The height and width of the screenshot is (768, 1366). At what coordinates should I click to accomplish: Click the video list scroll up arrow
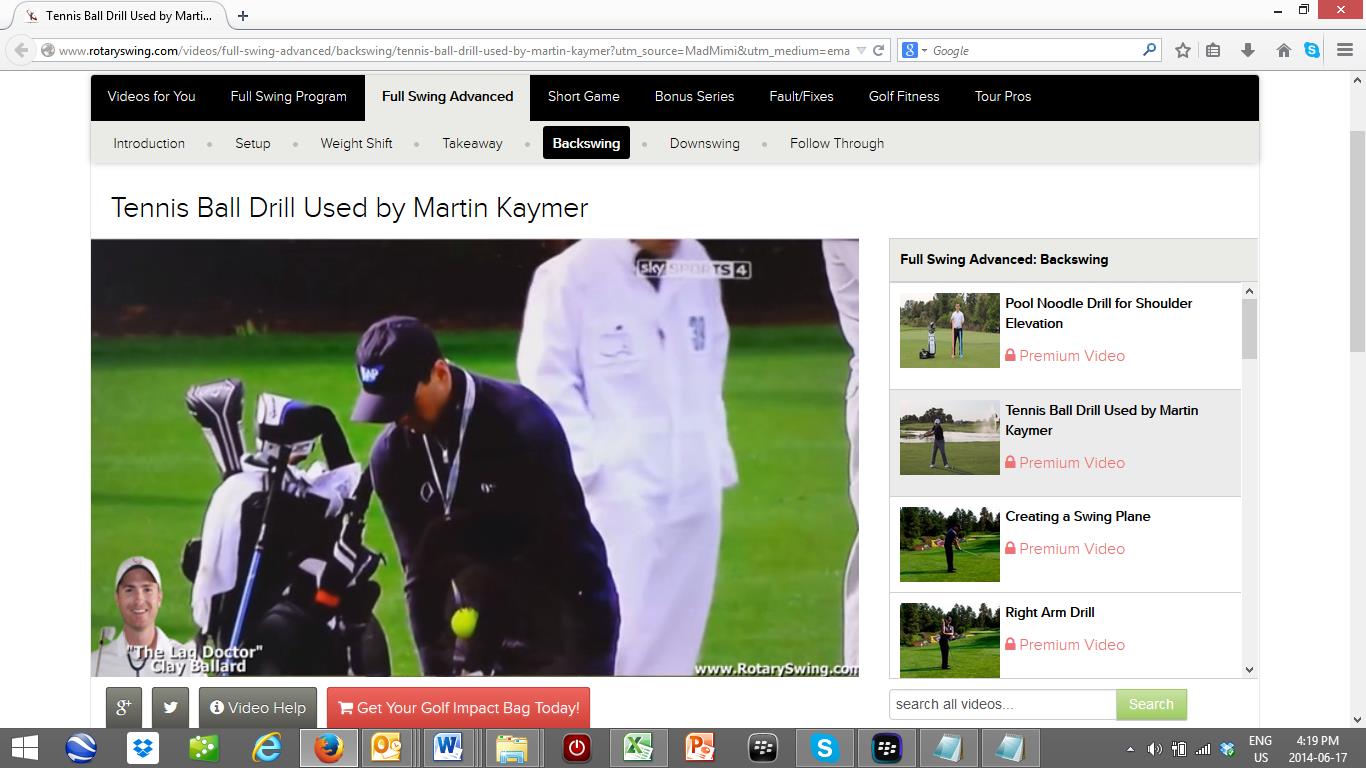(x=1249, y=291)
